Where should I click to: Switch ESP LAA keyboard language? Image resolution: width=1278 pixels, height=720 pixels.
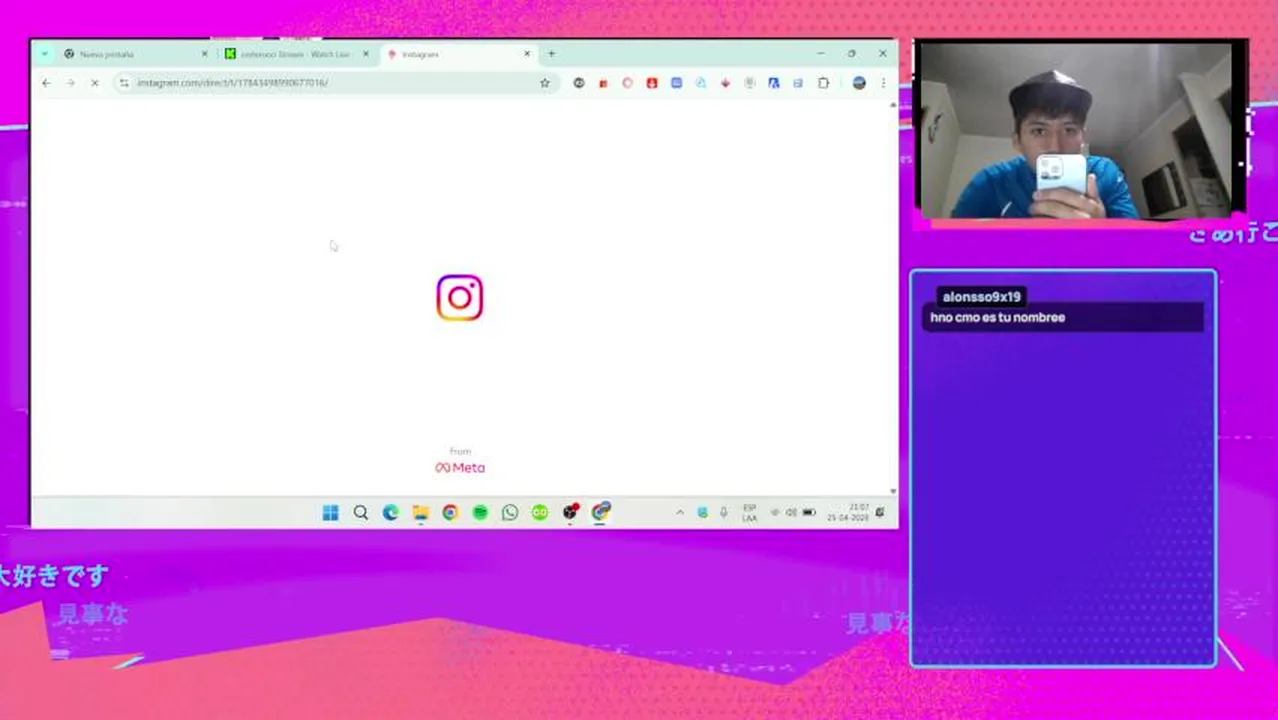tap(749, 513)
